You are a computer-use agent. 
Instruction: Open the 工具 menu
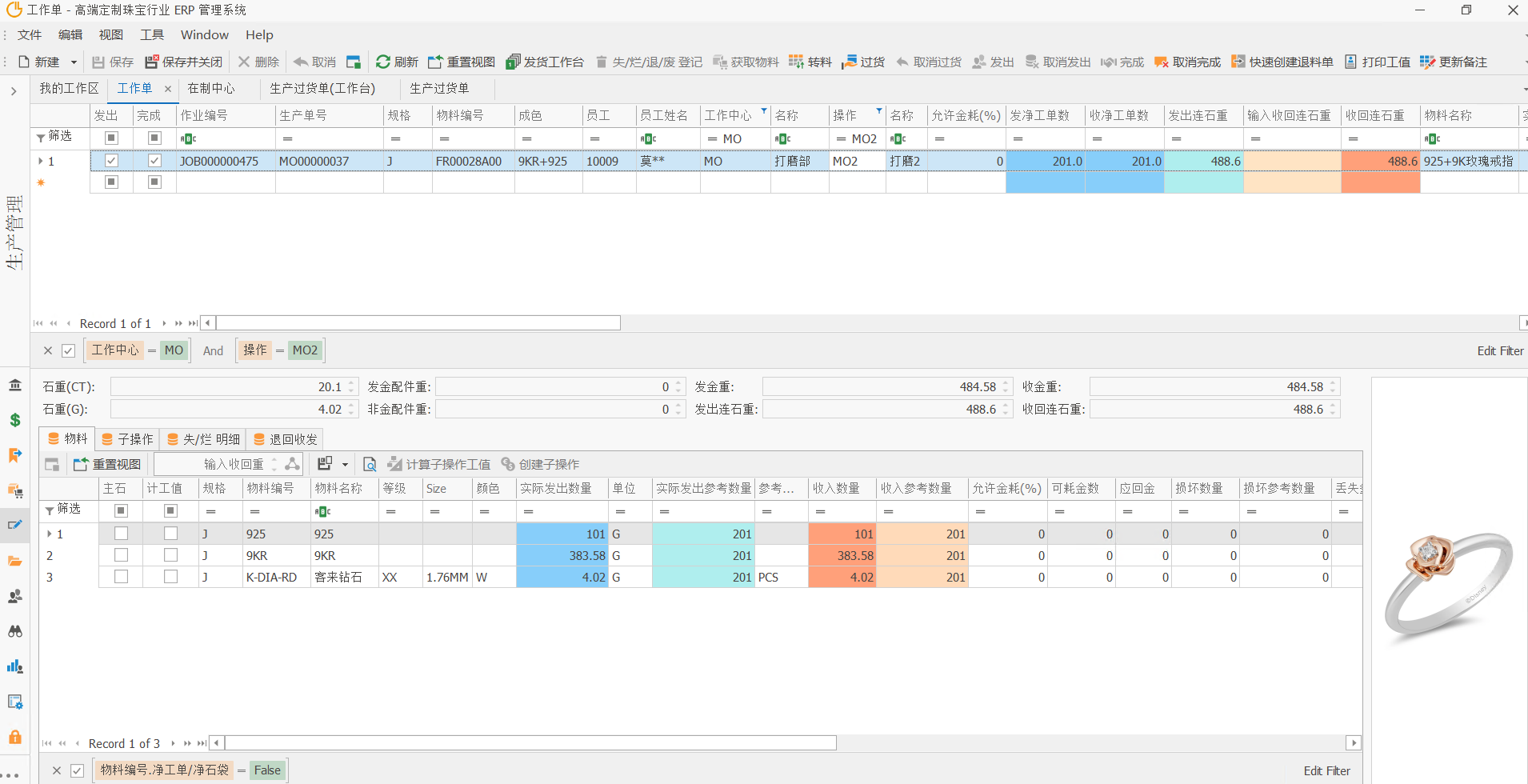152,34
